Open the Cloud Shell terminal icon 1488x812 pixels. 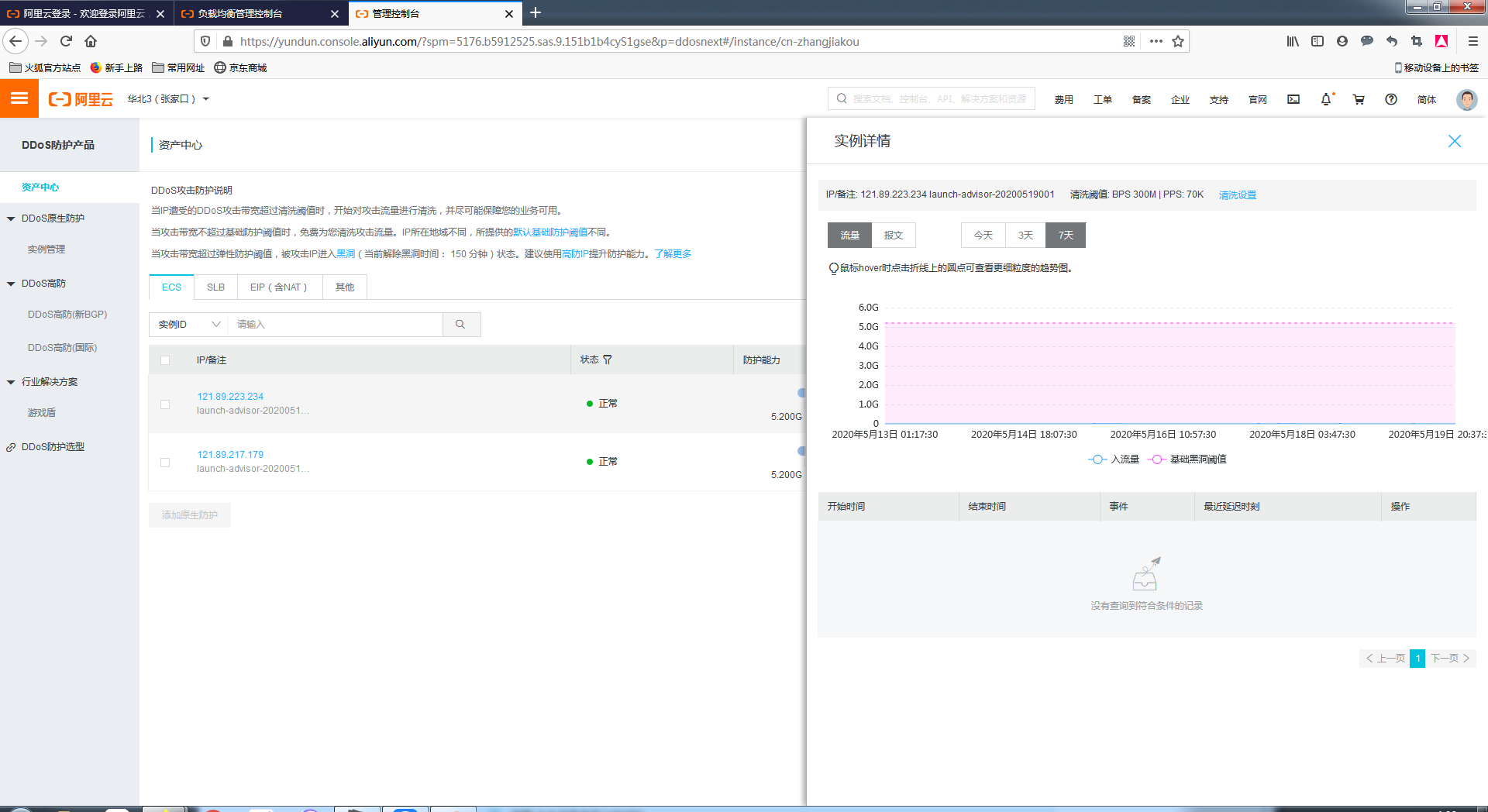1293,99
